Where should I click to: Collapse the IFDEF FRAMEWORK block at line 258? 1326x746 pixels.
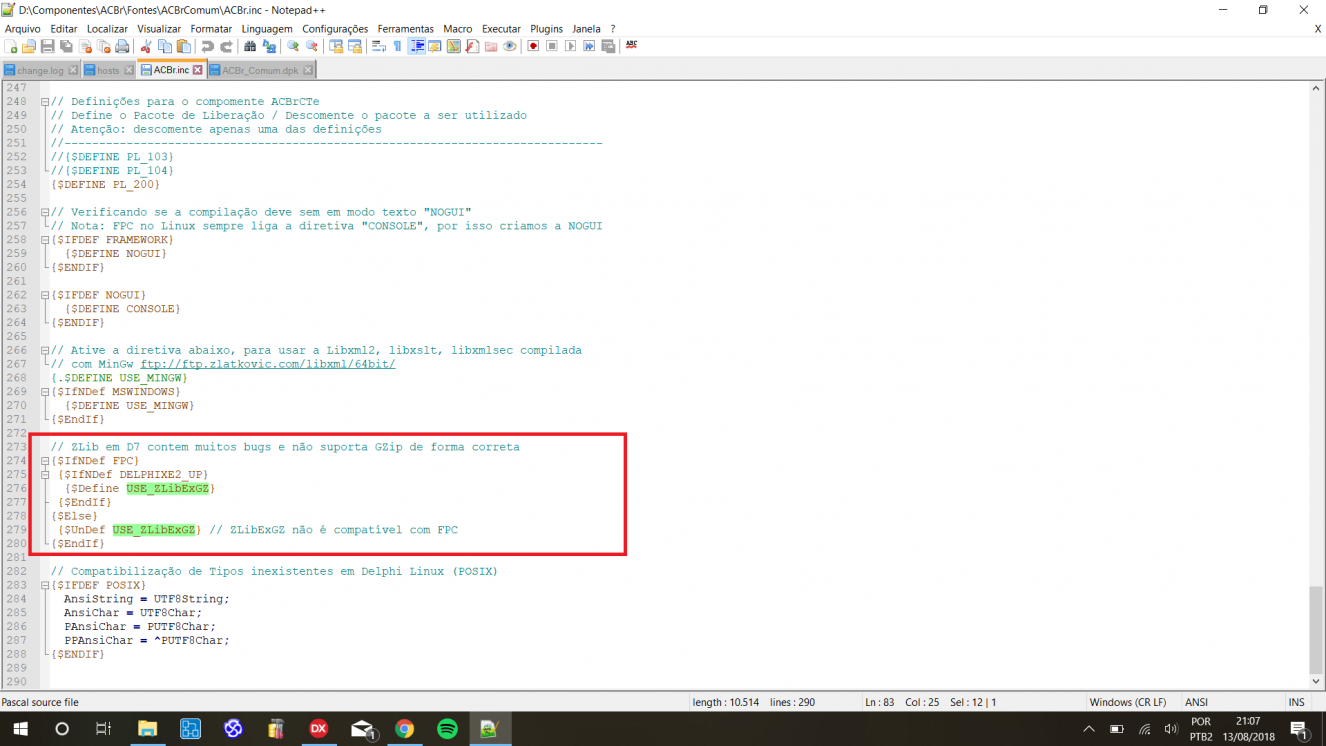[x=45, y=240]
